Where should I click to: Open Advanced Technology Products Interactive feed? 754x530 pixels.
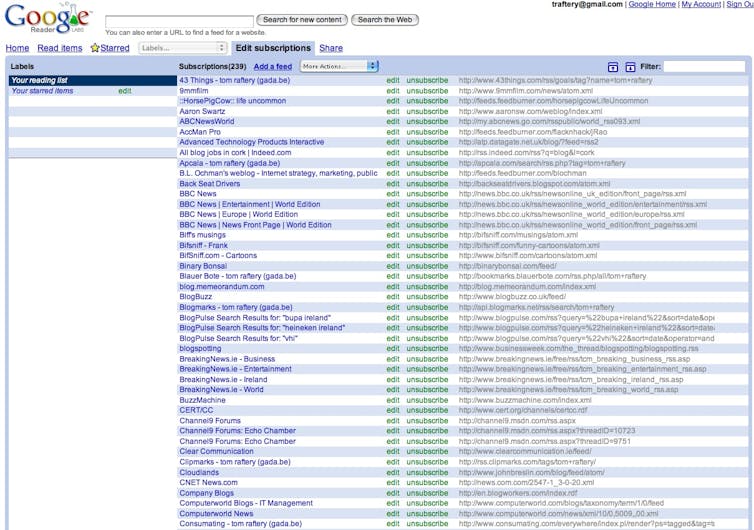click(x=251, y=142)
